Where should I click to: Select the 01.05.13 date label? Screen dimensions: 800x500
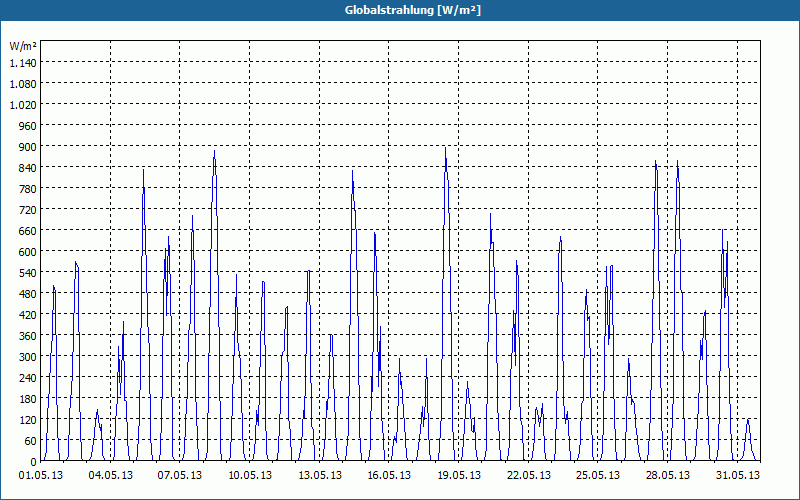41,476
